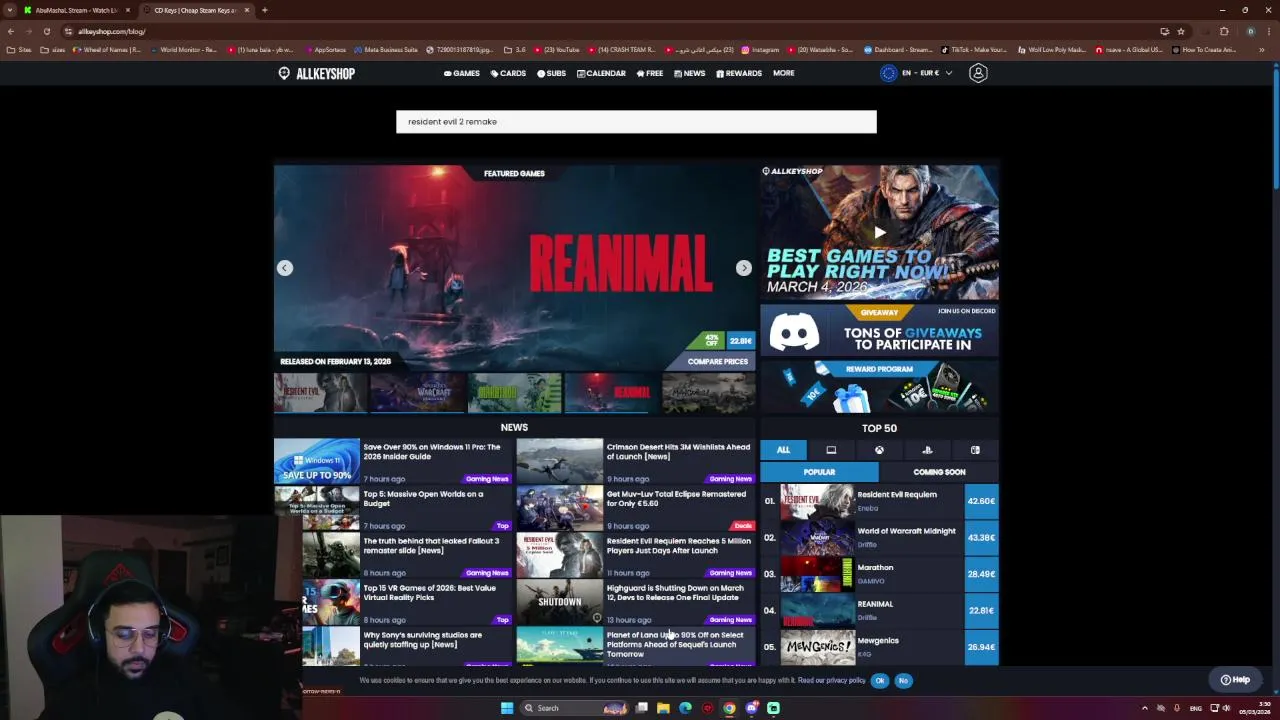
Task: Select World of Warcraft featured thumbnail
Action: click(418, 393)
